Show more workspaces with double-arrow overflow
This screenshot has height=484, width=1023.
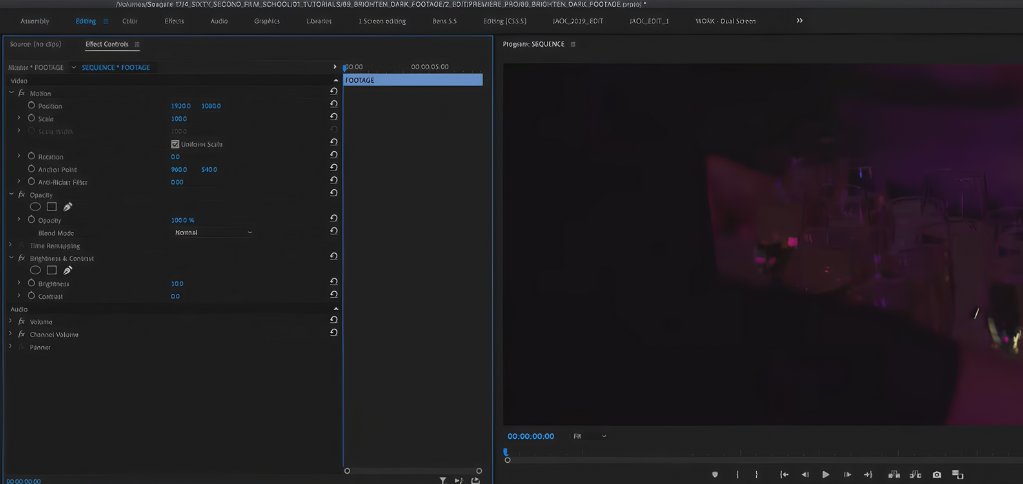click(800, 21)
